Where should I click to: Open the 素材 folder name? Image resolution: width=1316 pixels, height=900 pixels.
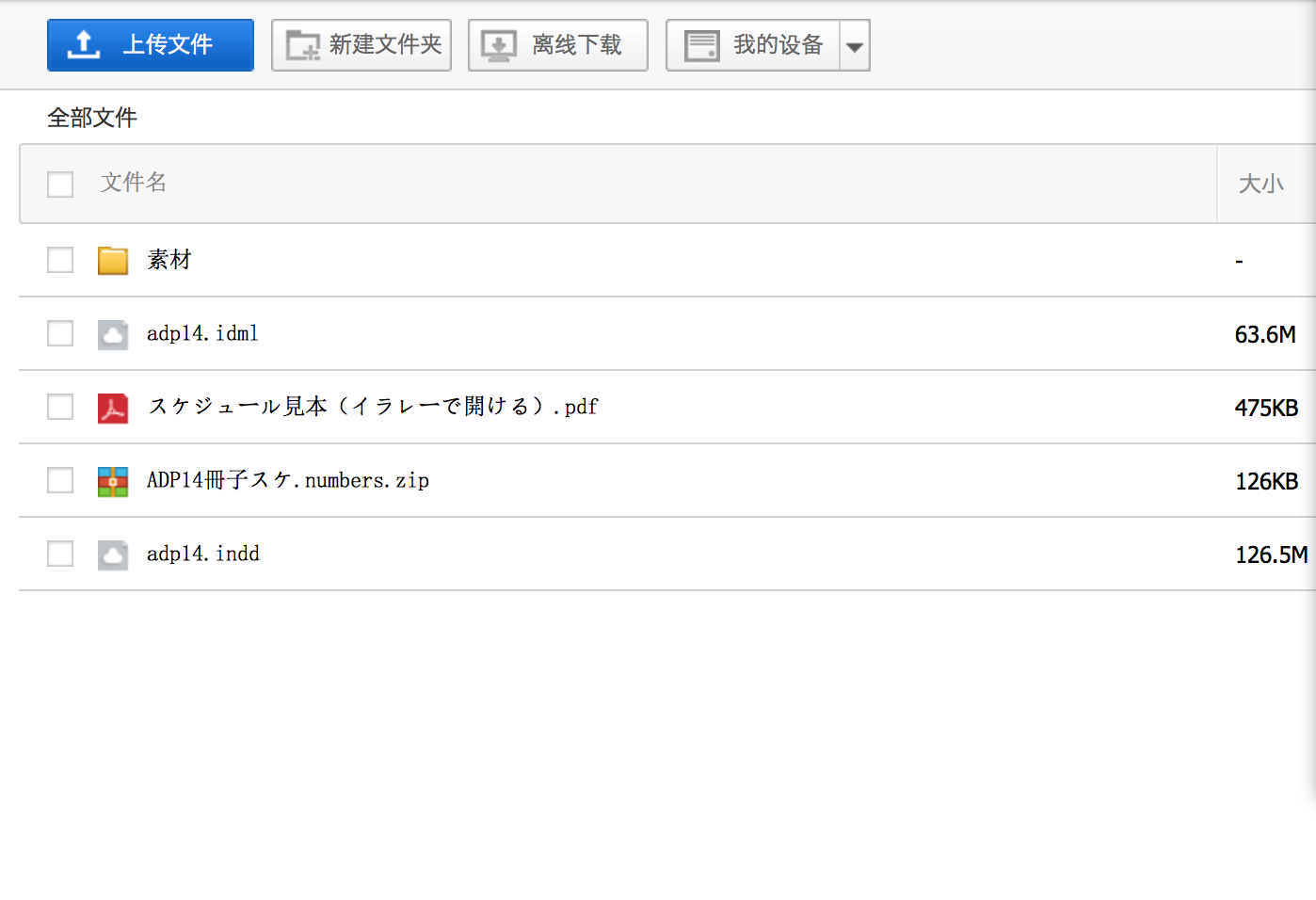(169, 260)
